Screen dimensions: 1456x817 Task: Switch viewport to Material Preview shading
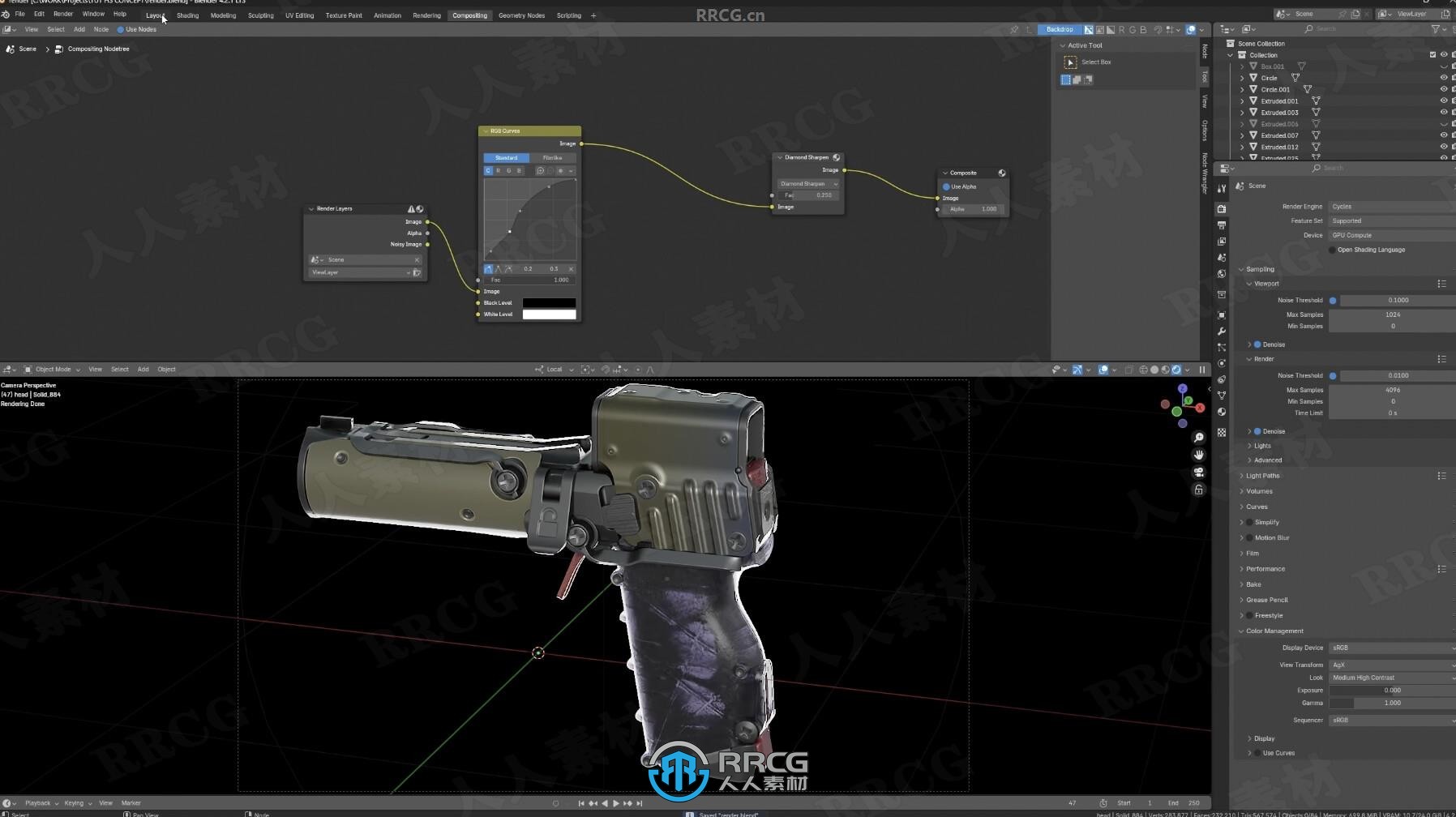pyautogui.click(x=1165, y=370)
